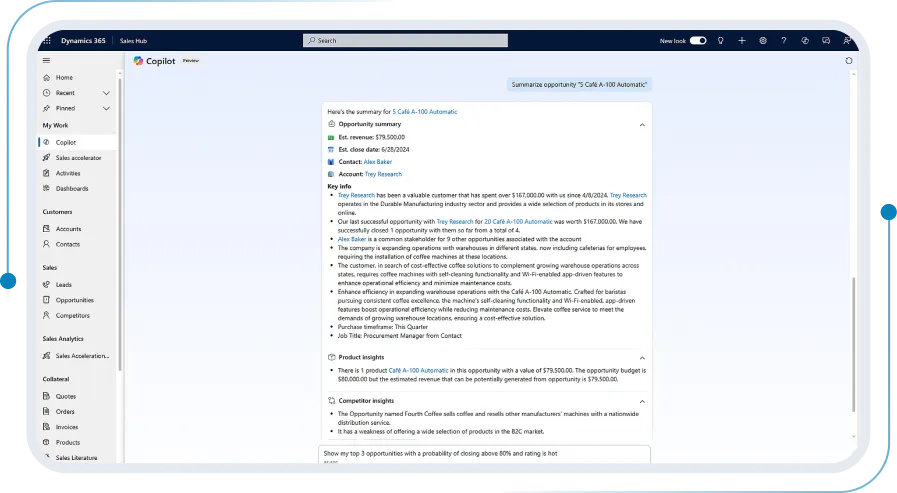Screen dimensions: 897x493
Task: Click the Opportunity summary heading icon
Action: (331, 124)
